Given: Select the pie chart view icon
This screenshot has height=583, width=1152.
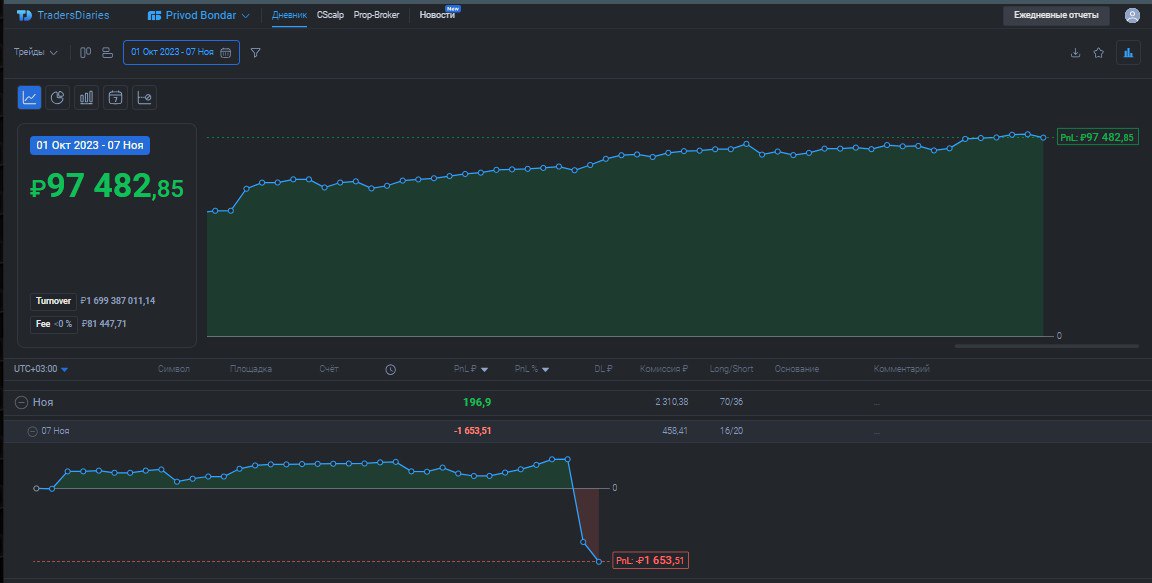Looking at the screenshot, I should (57, 98).
